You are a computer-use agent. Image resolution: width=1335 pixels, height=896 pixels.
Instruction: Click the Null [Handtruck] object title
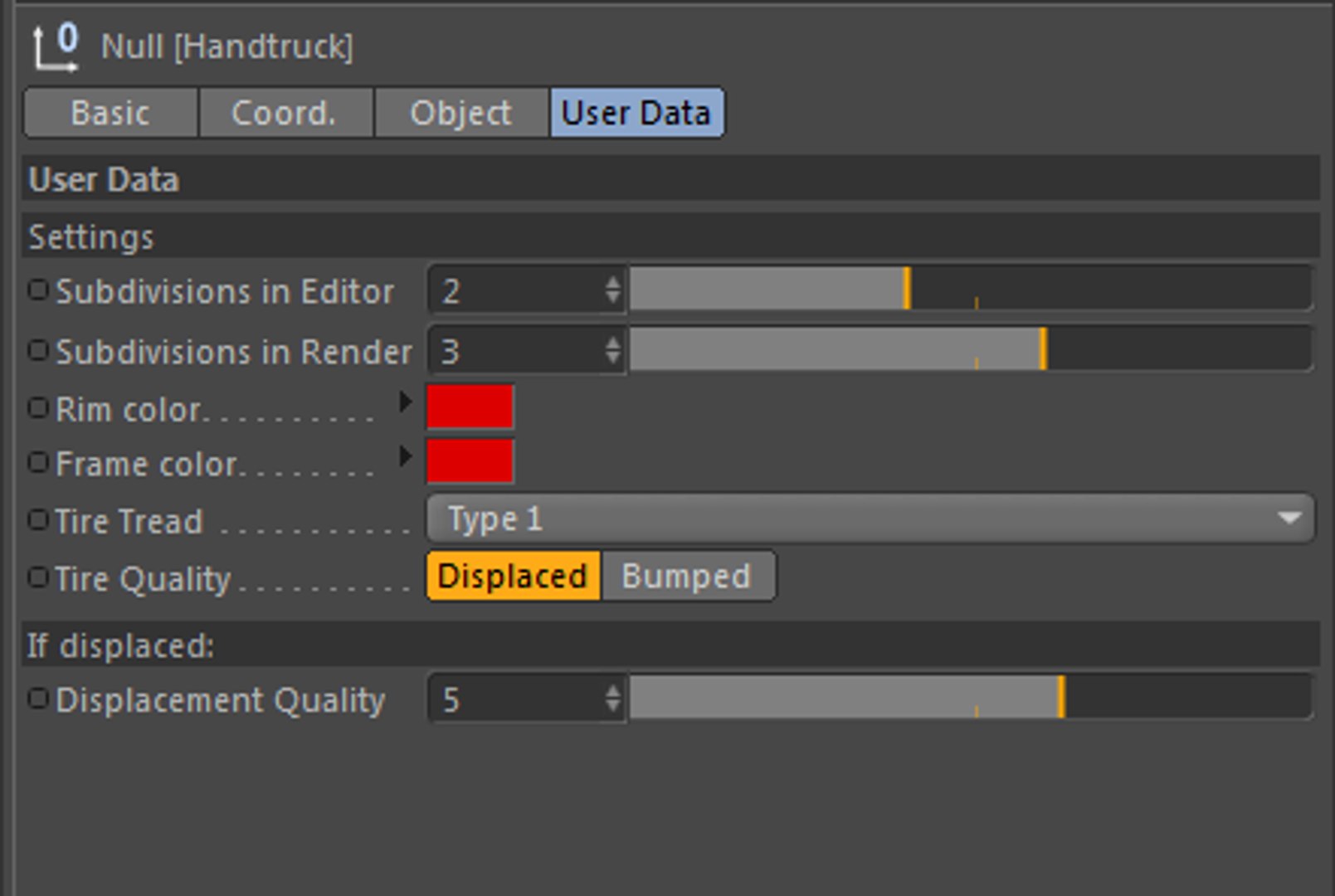[x=227, y=46]
